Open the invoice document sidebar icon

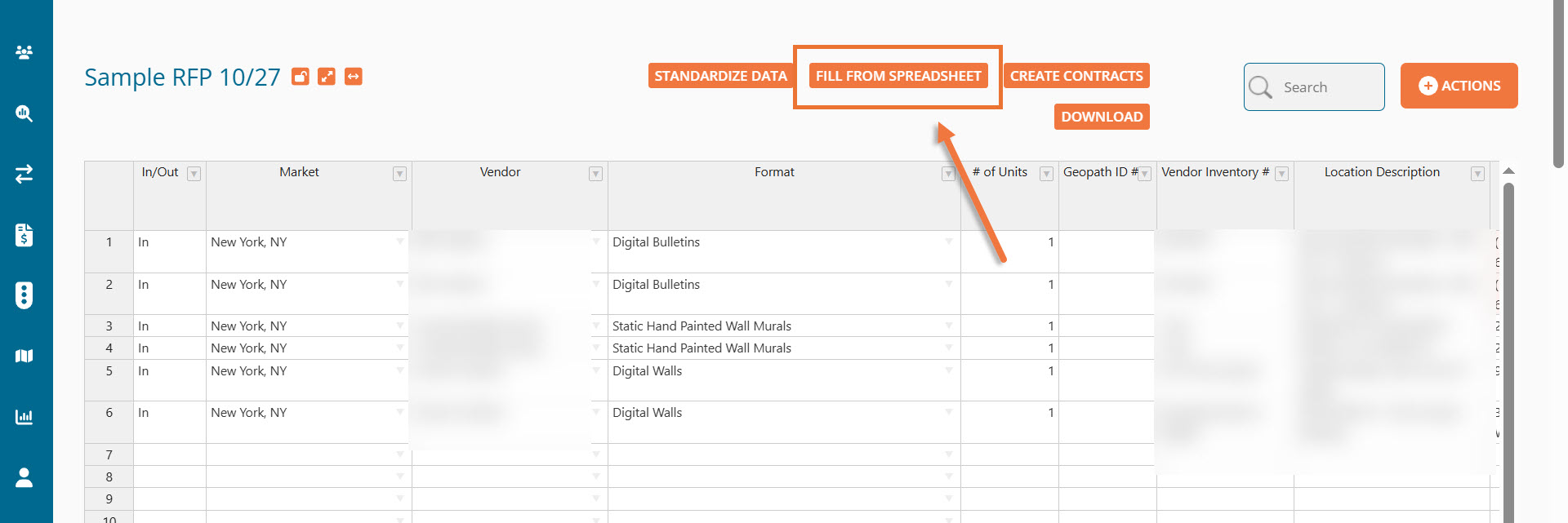click(24, 235)
